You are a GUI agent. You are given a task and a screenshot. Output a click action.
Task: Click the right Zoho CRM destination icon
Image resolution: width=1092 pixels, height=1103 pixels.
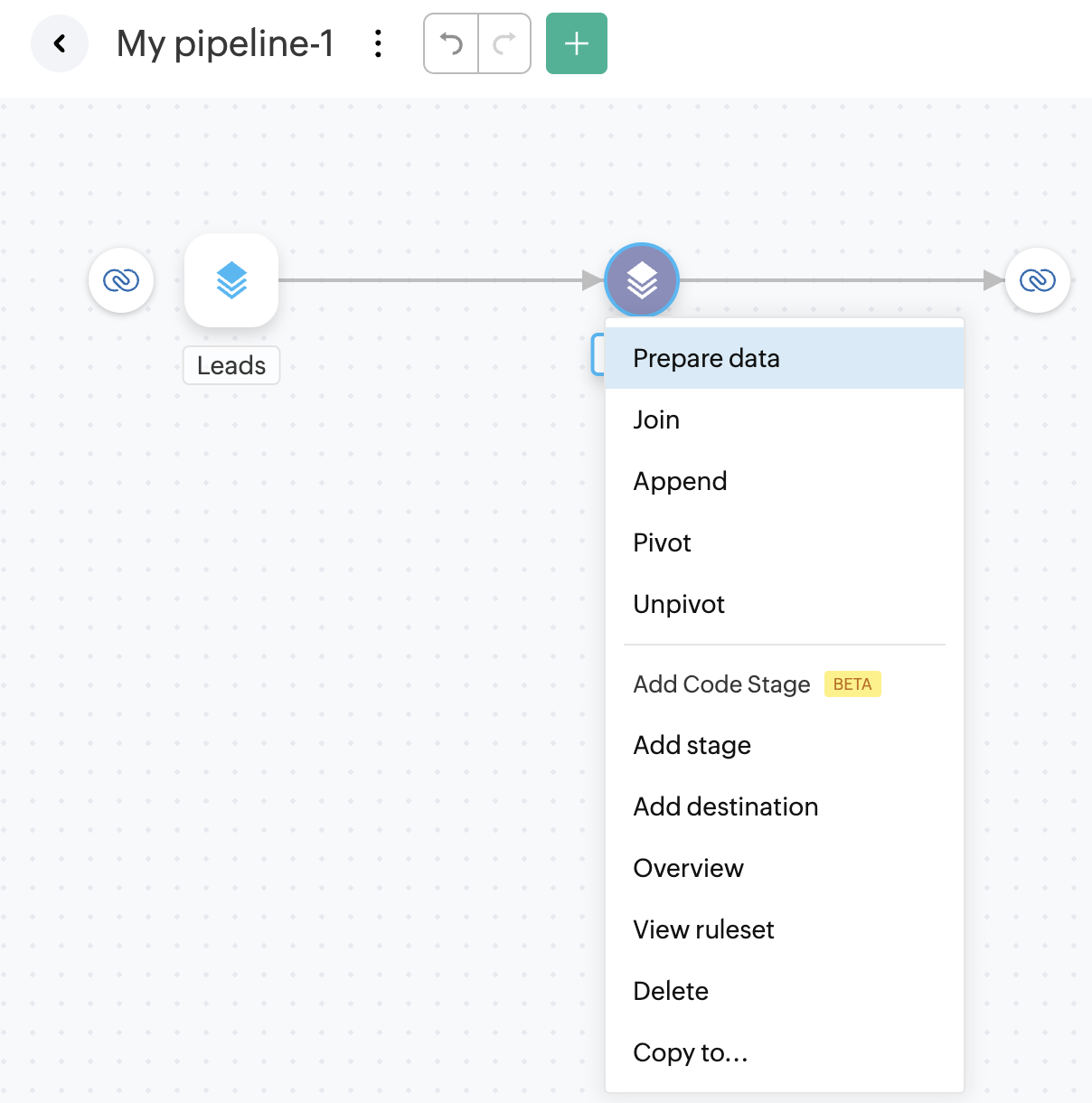[x=1038, y=280]
